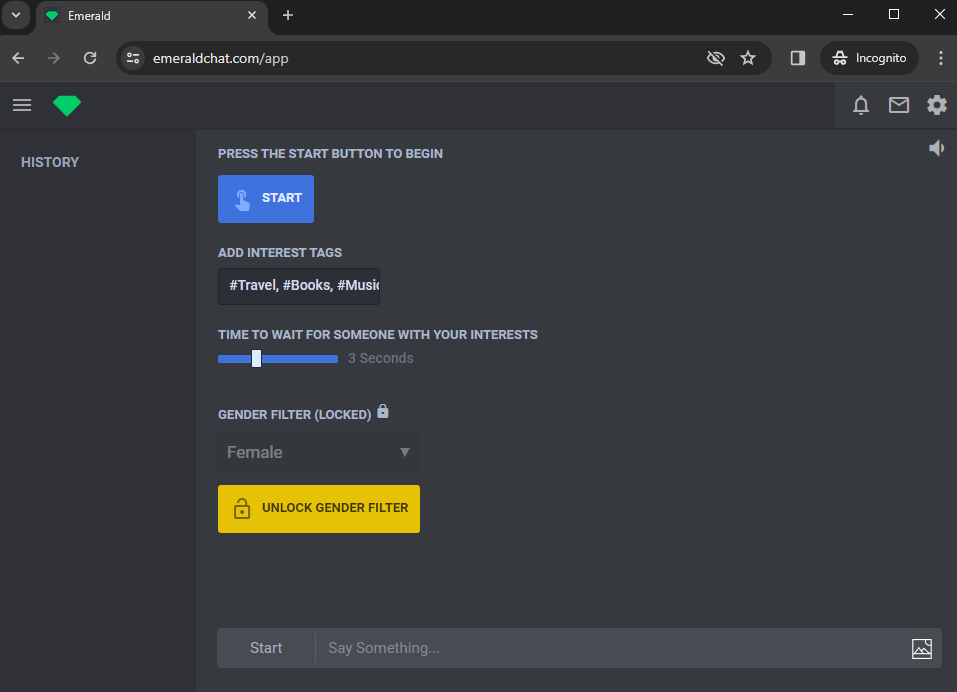Open the messages envelope icon
Screen dimensions: 957x692
(898, 105)
